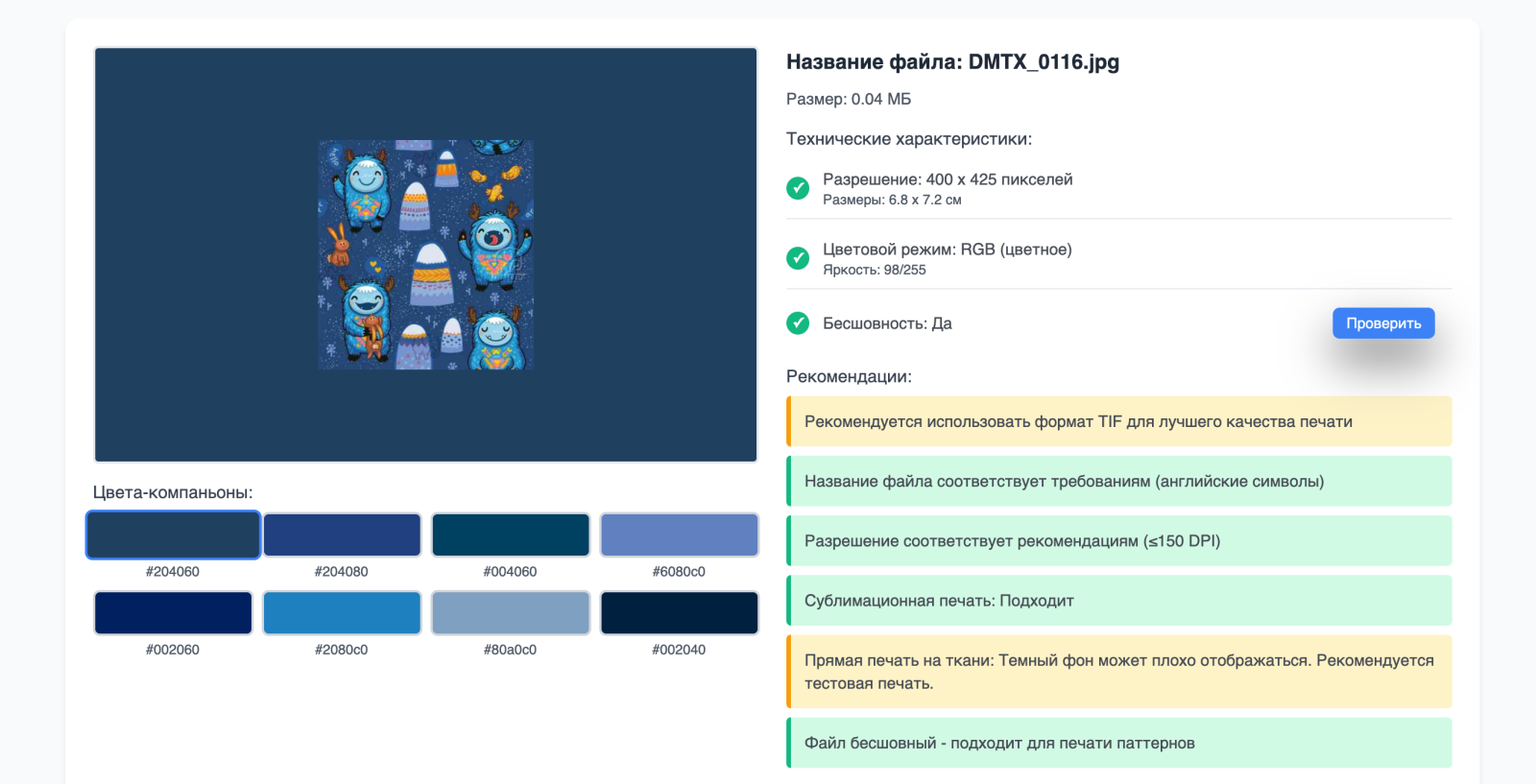Viewport: 1536px width, 784px height.
Task: Select the #204060 color swatch
Action: tap(173, 535)
